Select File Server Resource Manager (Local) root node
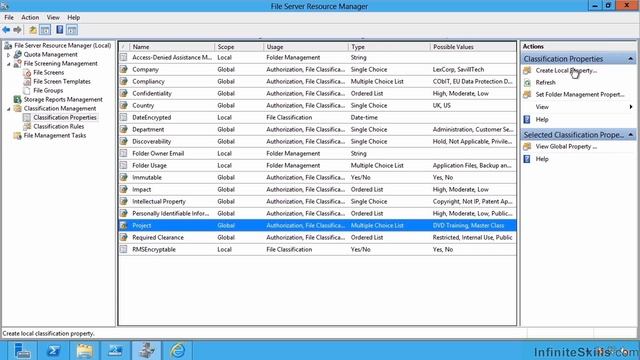 62,45
